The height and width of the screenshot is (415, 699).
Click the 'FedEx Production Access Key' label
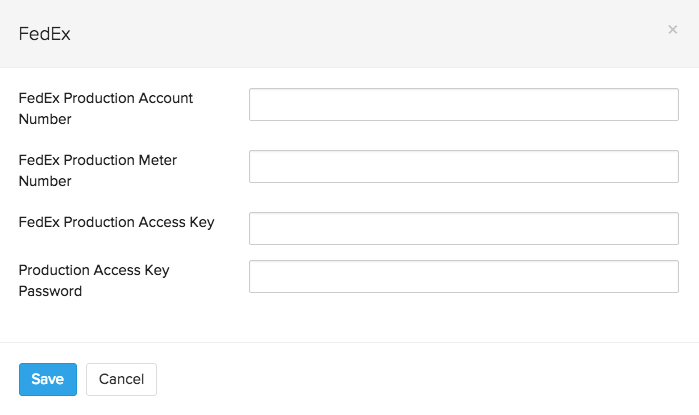pos(116,222)
